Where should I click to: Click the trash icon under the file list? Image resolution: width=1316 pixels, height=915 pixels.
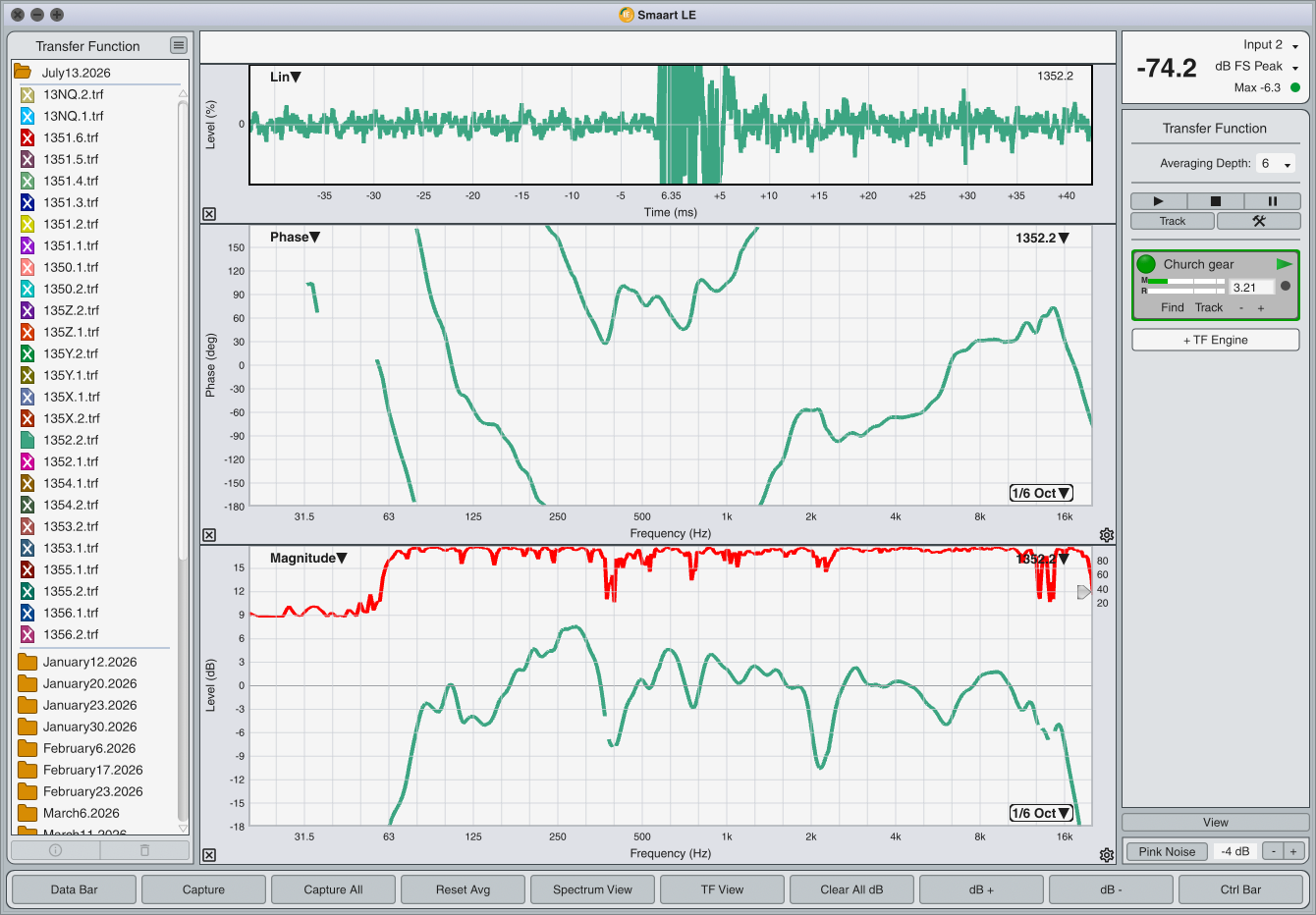coord(144,850)
